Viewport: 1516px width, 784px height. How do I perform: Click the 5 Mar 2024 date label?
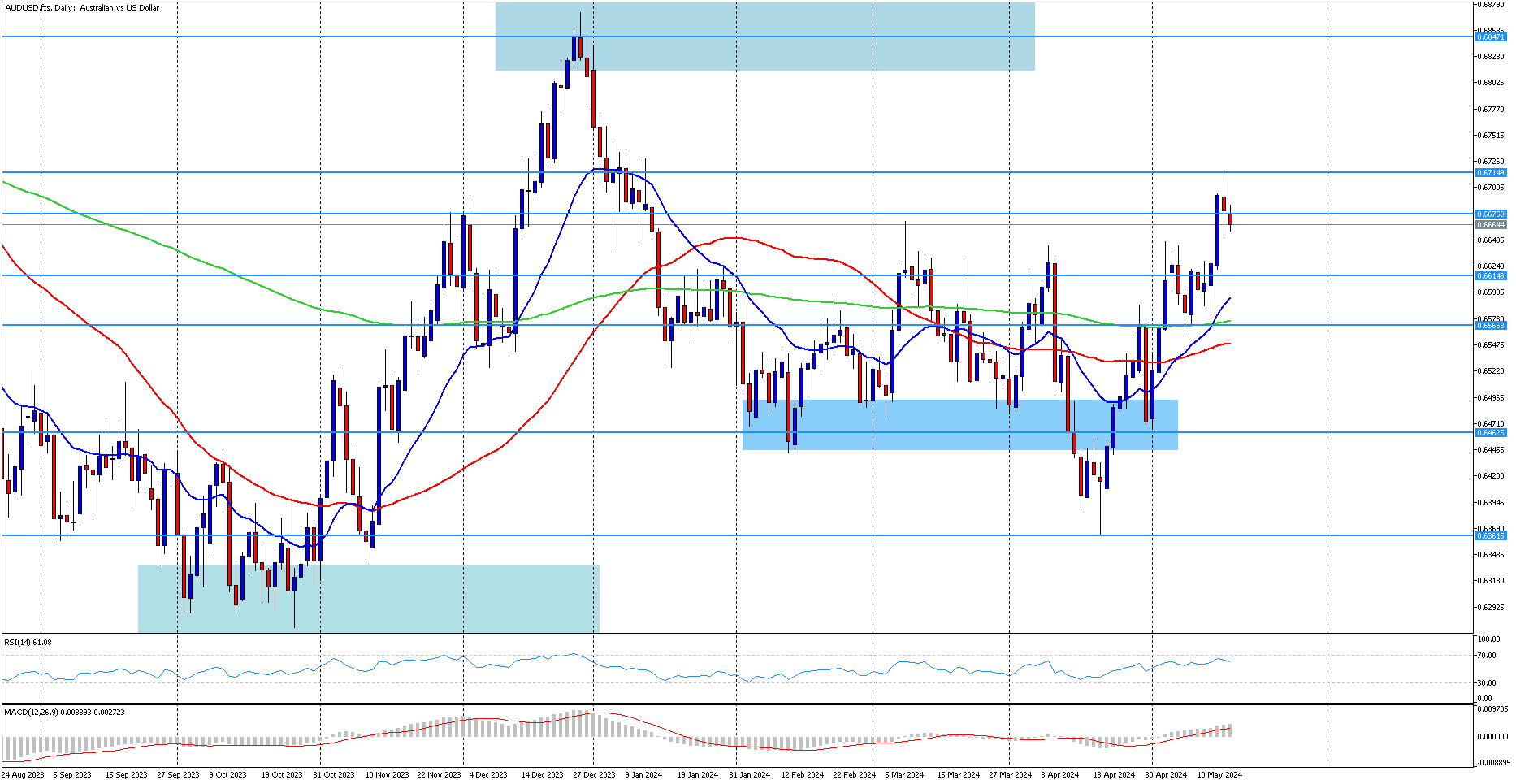coord(904,774)
